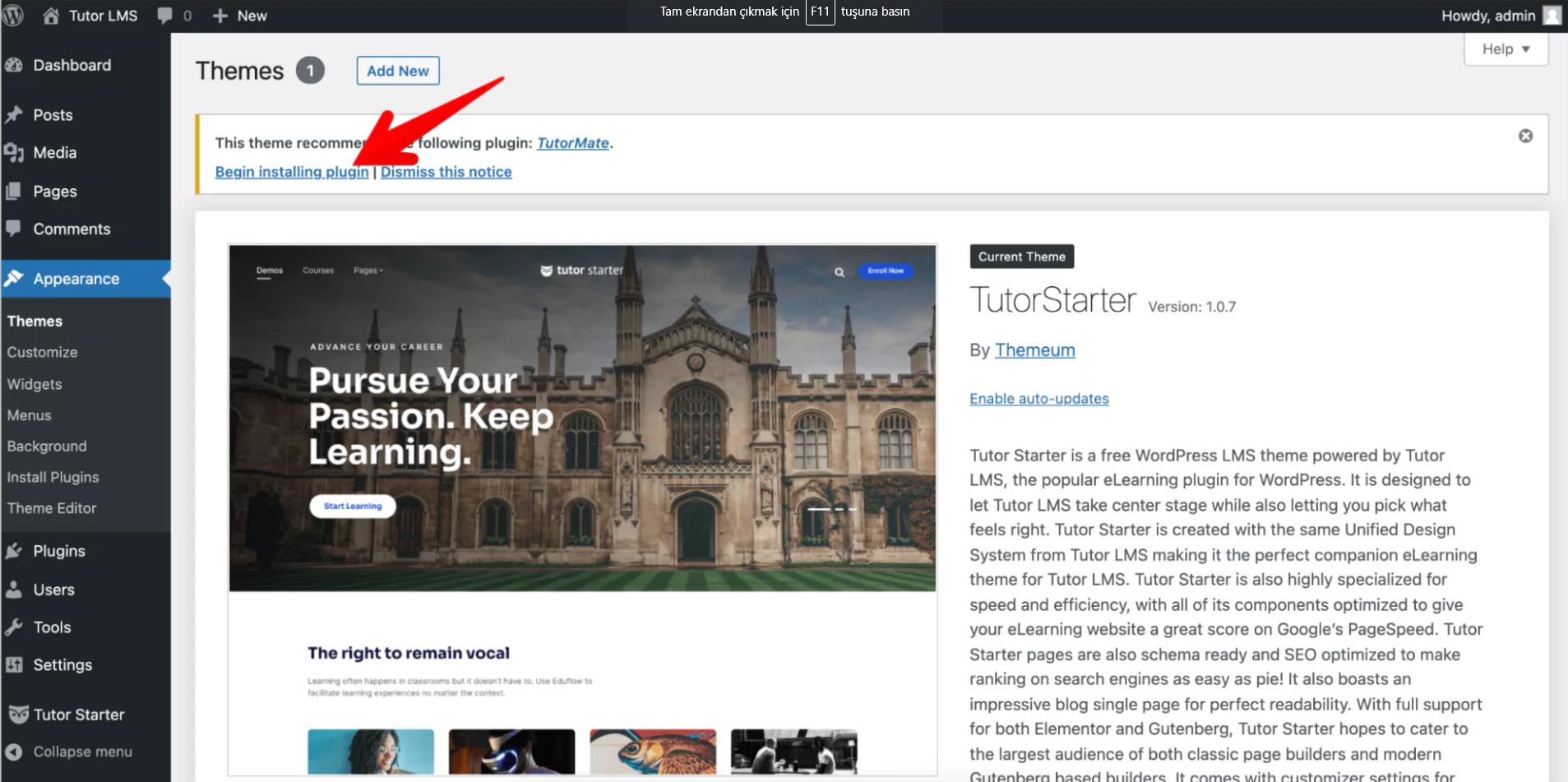This screenshot has height=782, width=1568.
Task: Open the Background submenu item
Action: coord(47,446)
